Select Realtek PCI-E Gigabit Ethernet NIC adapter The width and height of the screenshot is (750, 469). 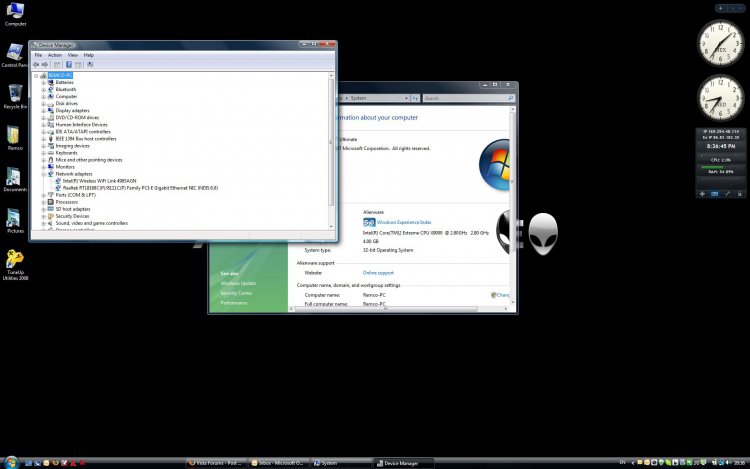140,188
